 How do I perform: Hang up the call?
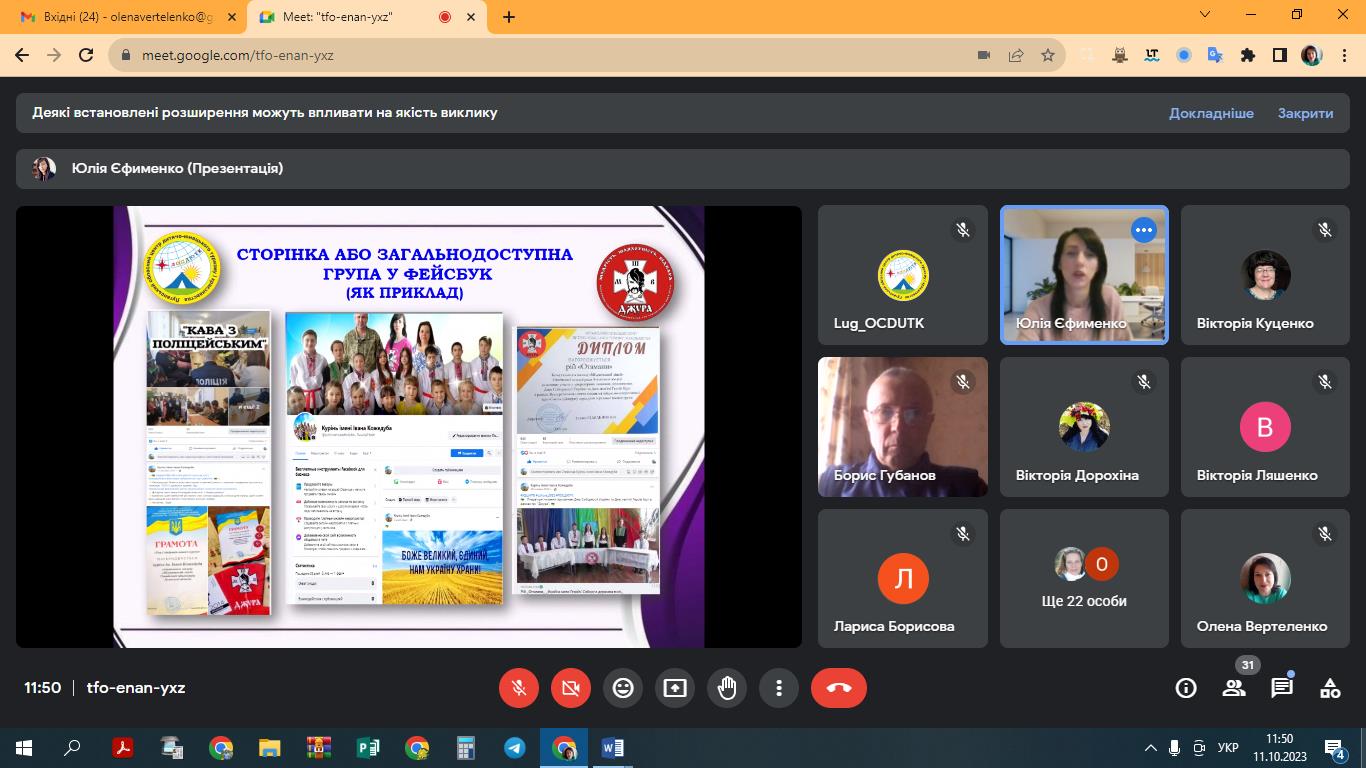point(838,688)
